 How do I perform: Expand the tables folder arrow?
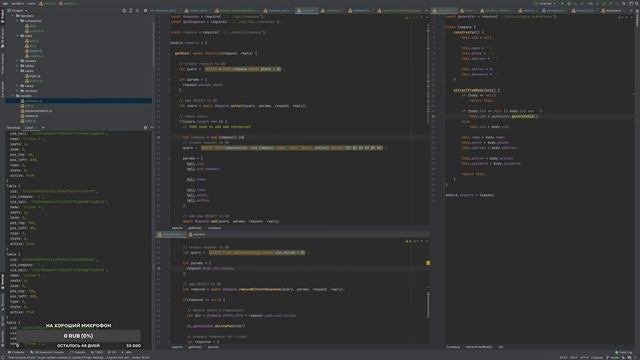pyautogui.click(x=18, y=66)
